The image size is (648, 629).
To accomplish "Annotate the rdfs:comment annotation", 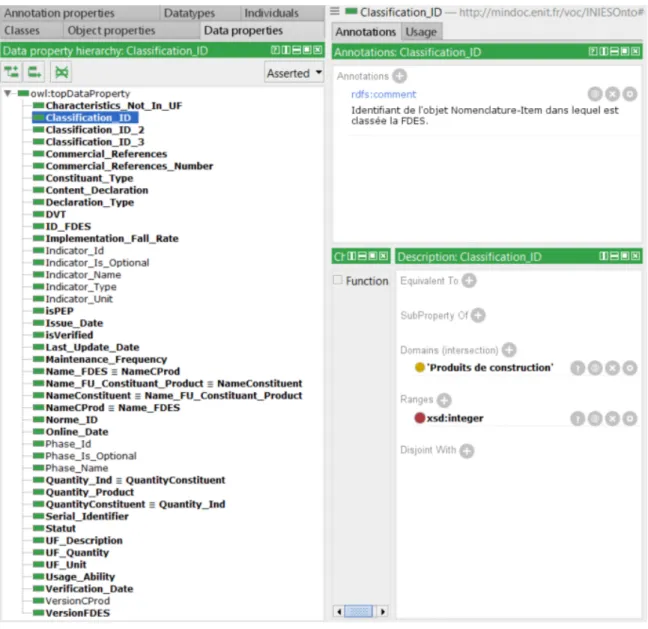I will pyautogui.click(x=595, y=94).
